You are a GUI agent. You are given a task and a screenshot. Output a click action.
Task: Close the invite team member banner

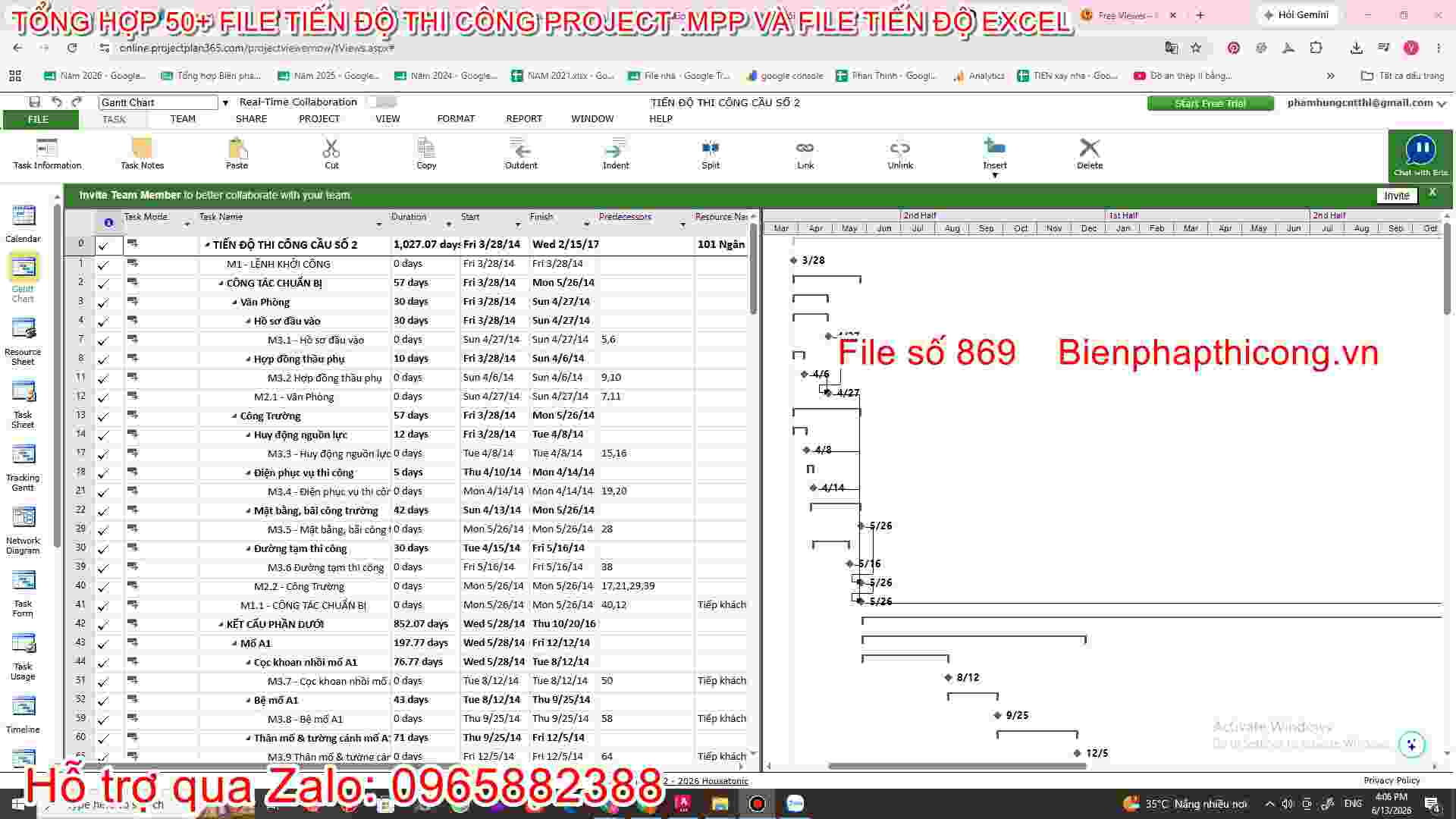click(1432, 193)
